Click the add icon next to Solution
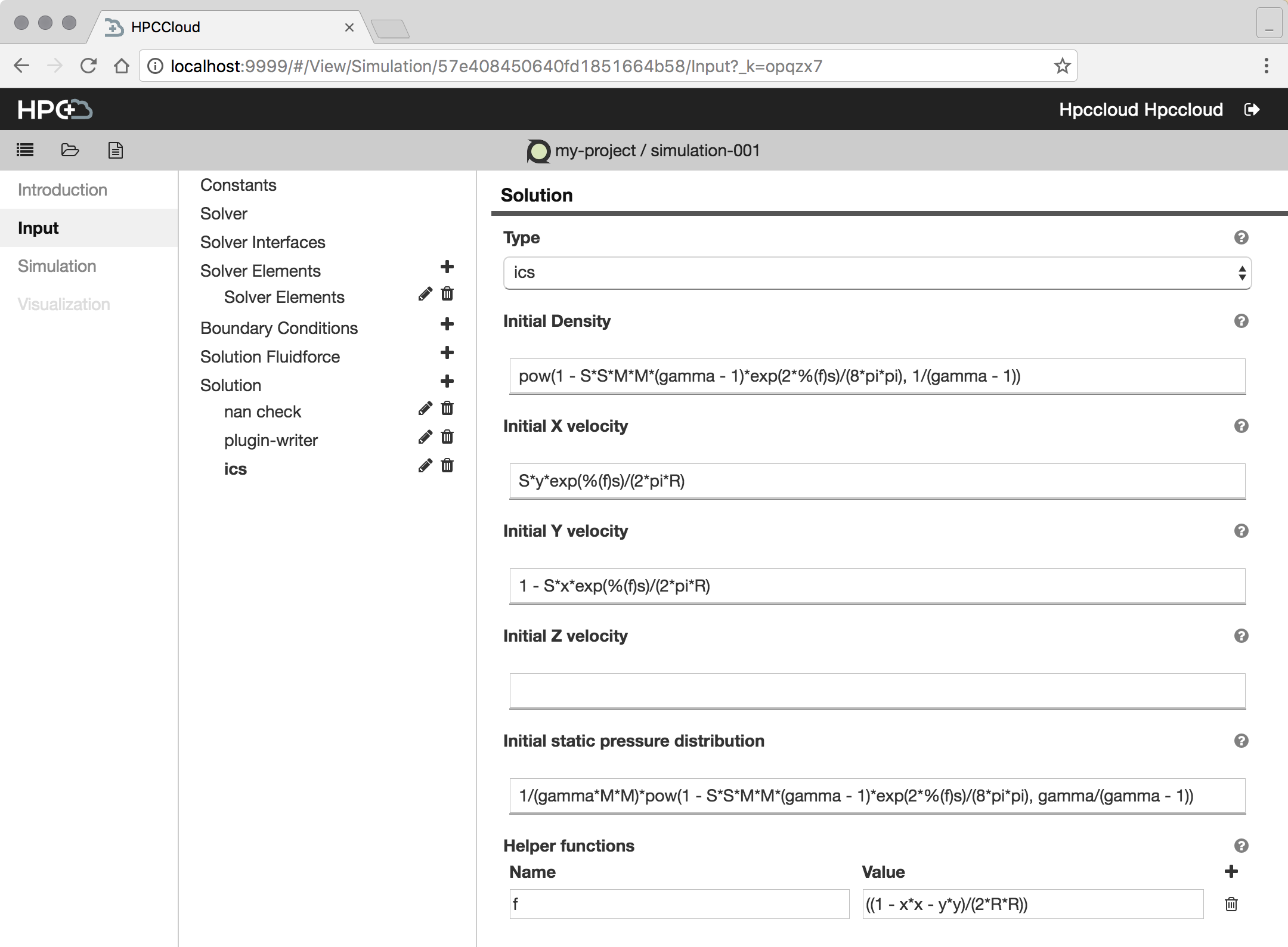 click(x=448, y=384)
